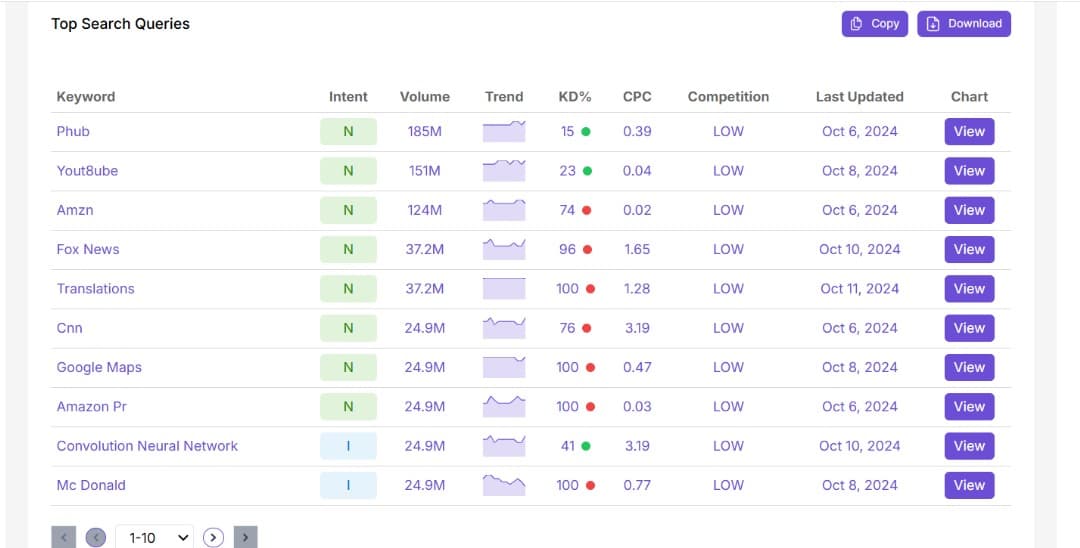The height and width of the screenshot is (548, 1080).
Task: View chart for Phub keyword
Action: [969, 131]
